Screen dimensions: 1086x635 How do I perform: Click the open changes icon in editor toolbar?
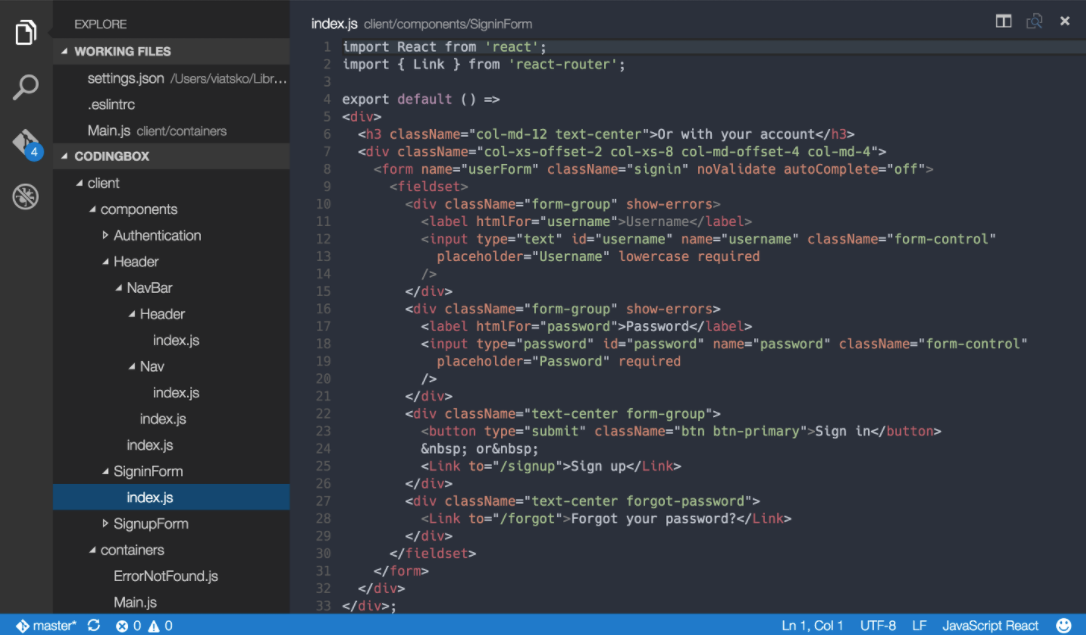[1034, 21]
